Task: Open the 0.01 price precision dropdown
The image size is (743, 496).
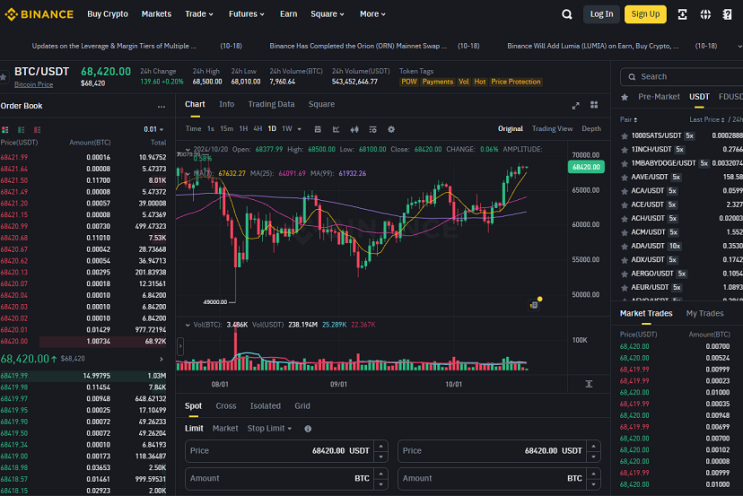Action: tap(154, 129)
